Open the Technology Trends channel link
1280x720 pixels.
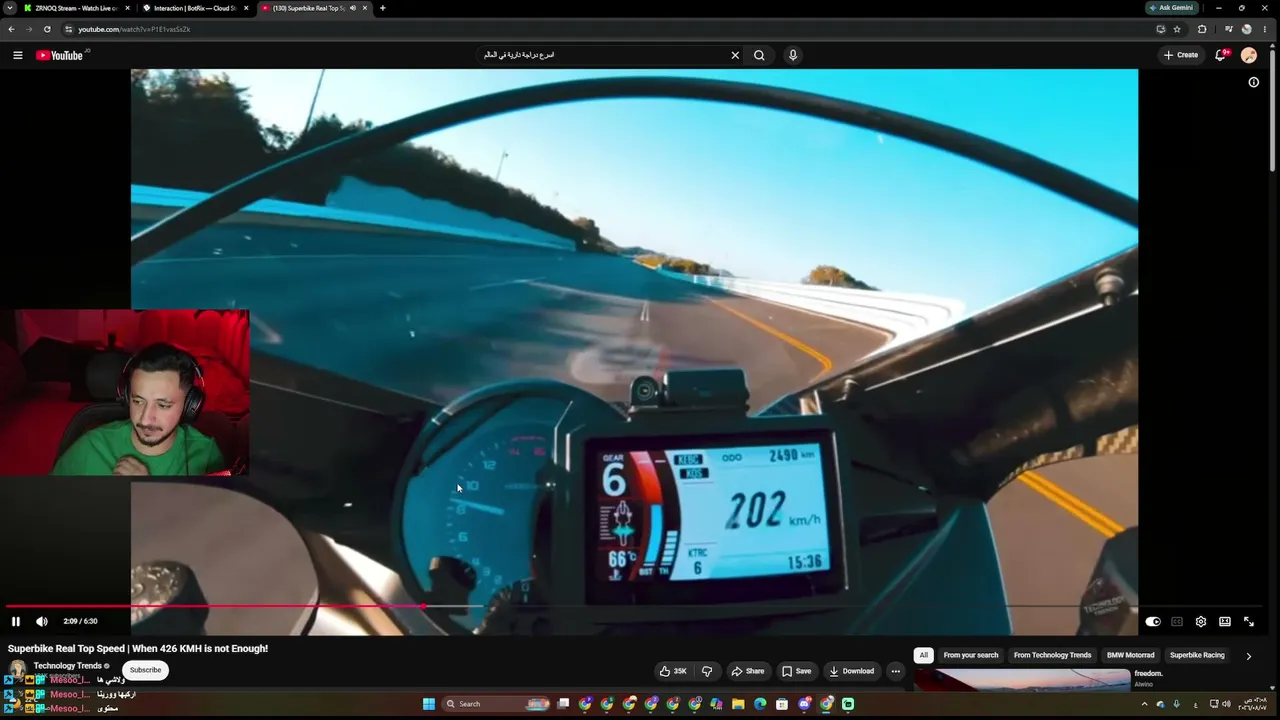click(67, 666)
